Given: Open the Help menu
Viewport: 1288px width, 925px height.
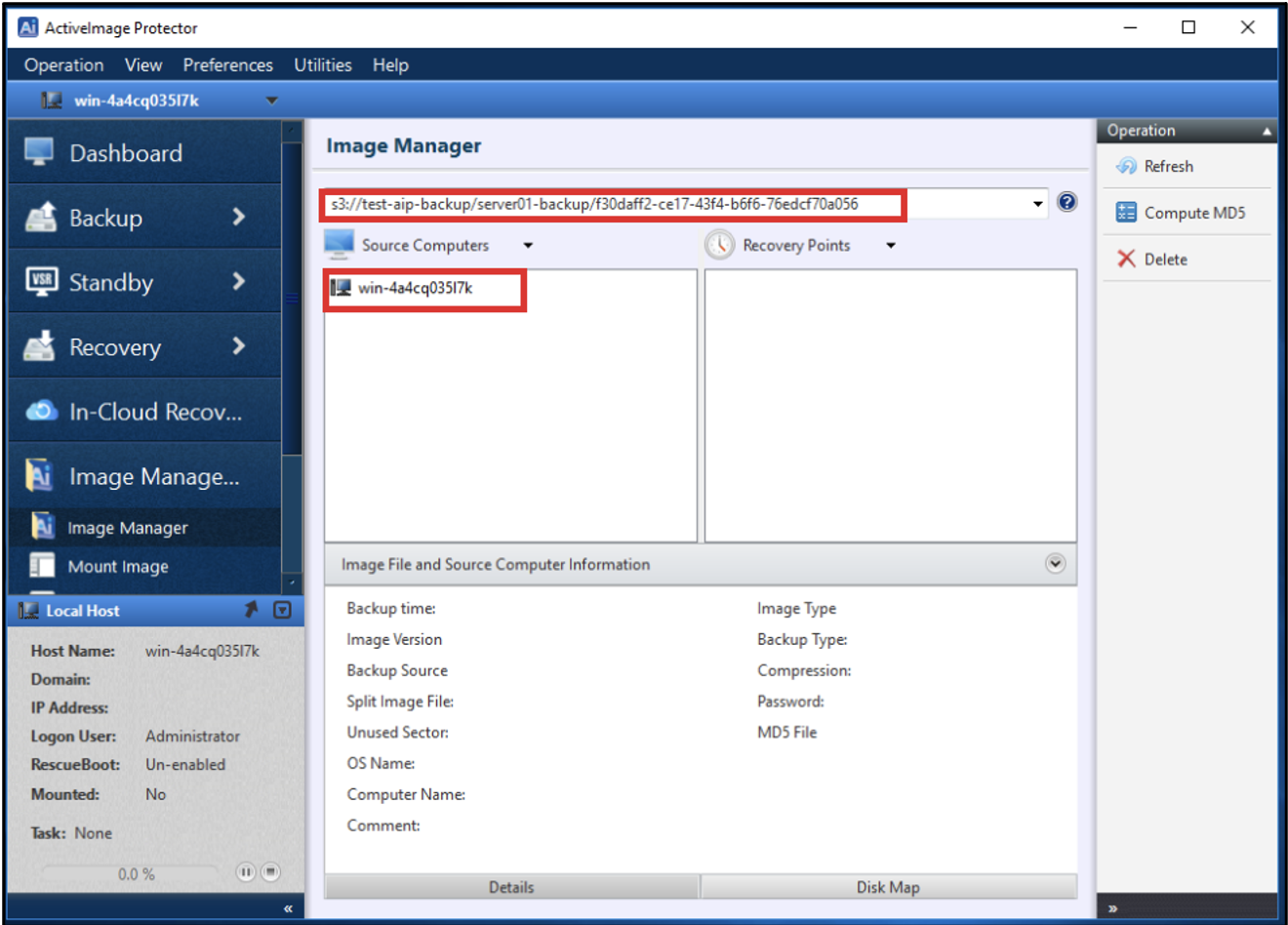Looking at the screenshot, I should [x=390, y=65].
